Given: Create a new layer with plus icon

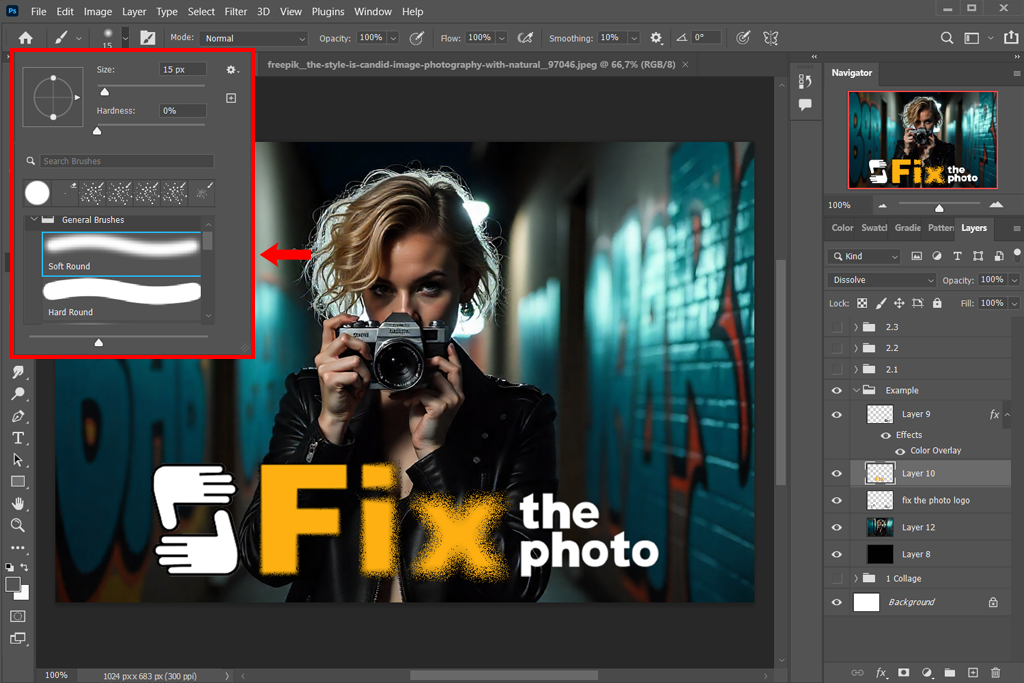Looking at the screenshot, I should point(971,673).
